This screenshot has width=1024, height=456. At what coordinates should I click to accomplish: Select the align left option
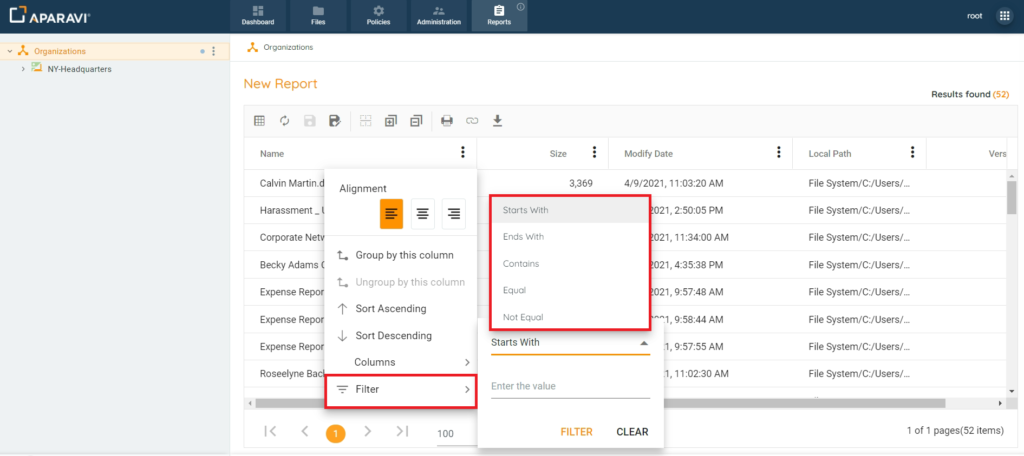pos(391,213)
